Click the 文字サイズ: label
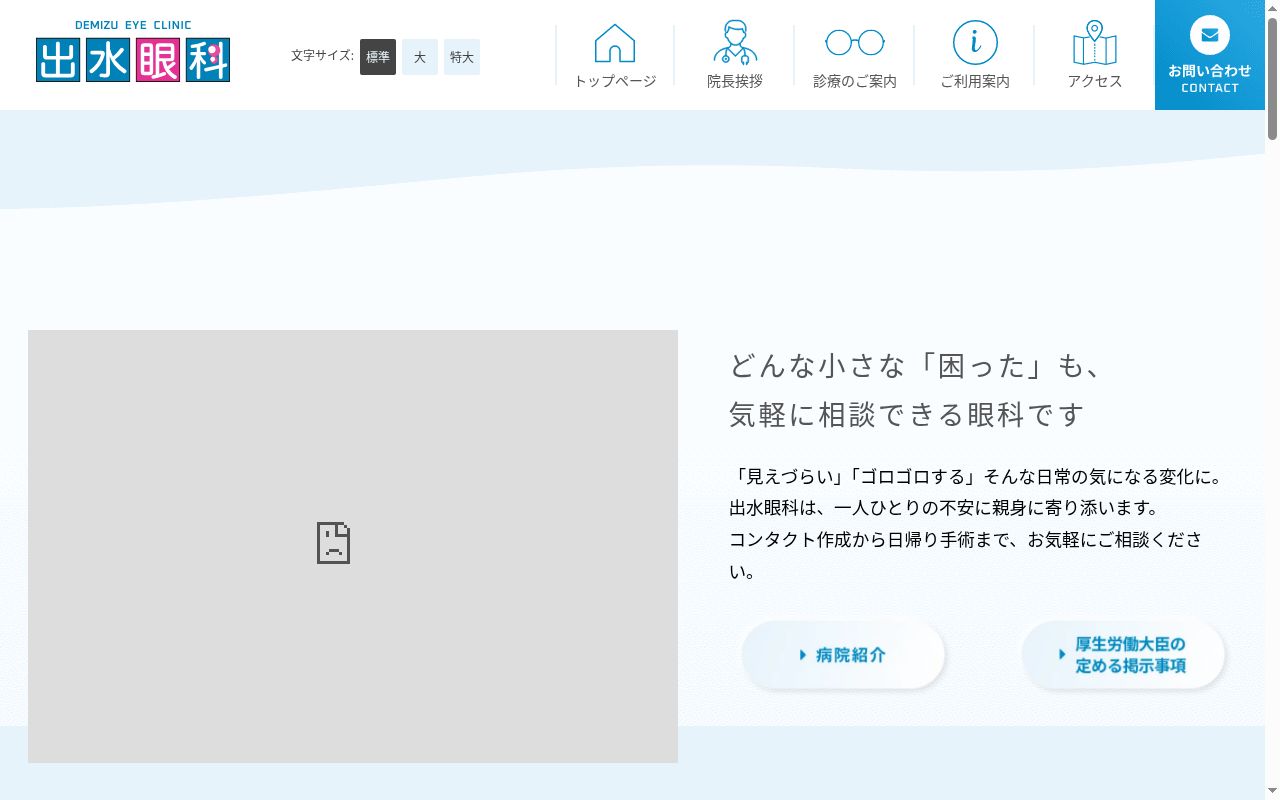 pos(322,56)
